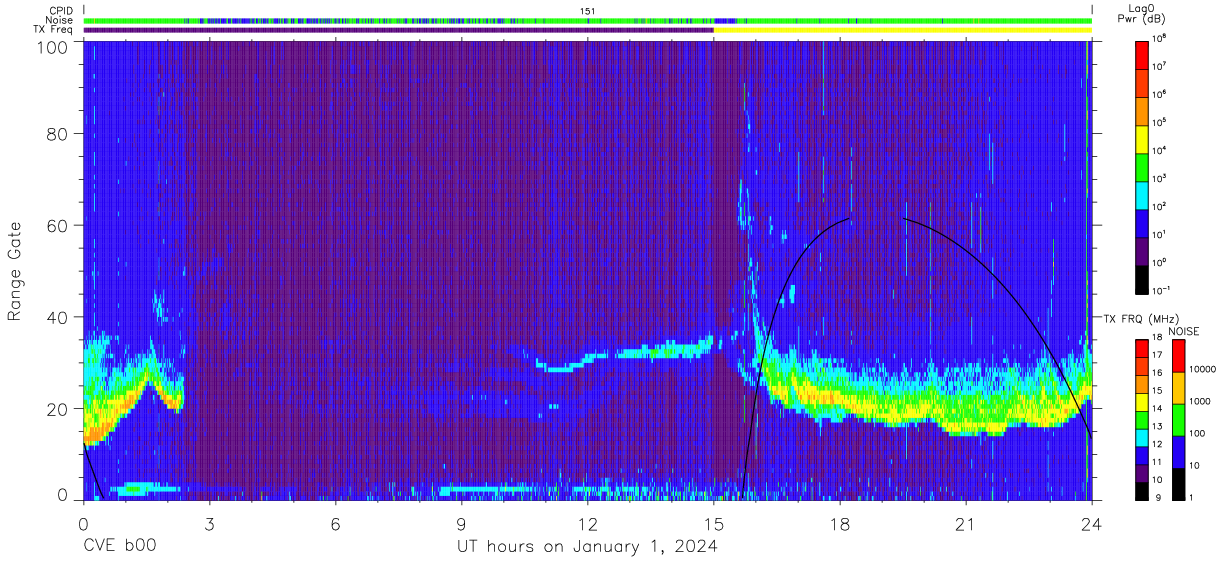Click the x-axis tick label '6'

pos(336,523)
